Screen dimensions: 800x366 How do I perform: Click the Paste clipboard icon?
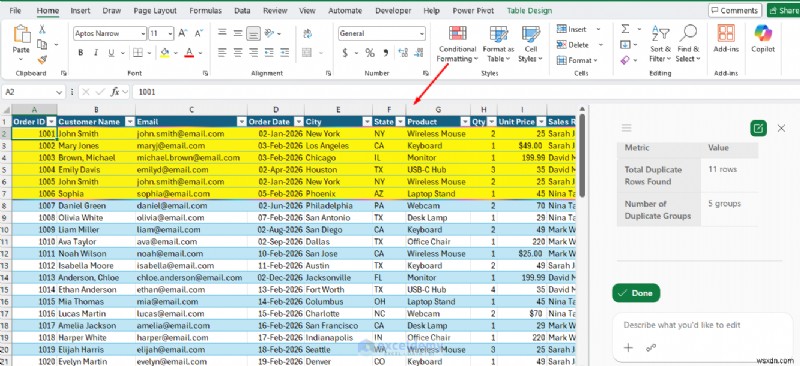(21, 34)
